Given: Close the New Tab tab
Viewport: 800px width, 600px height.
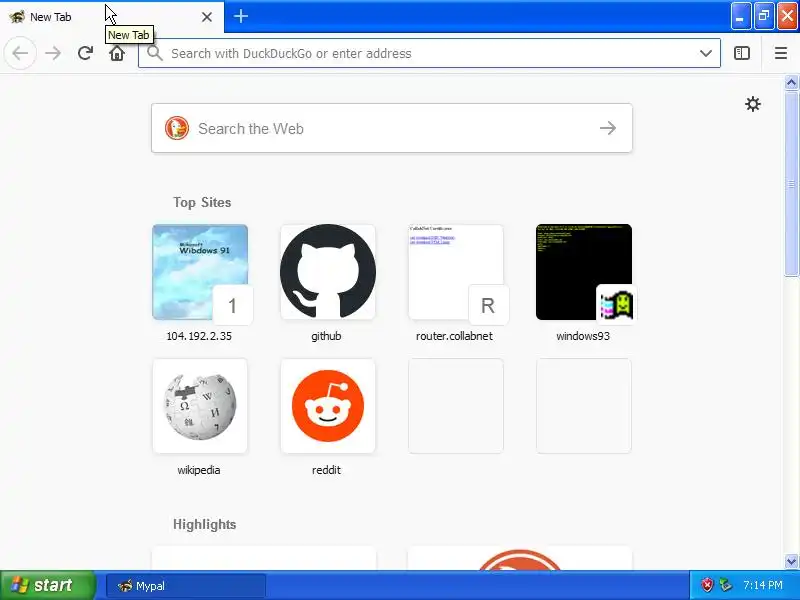Looking at the screenshot, I should point(207,17).
